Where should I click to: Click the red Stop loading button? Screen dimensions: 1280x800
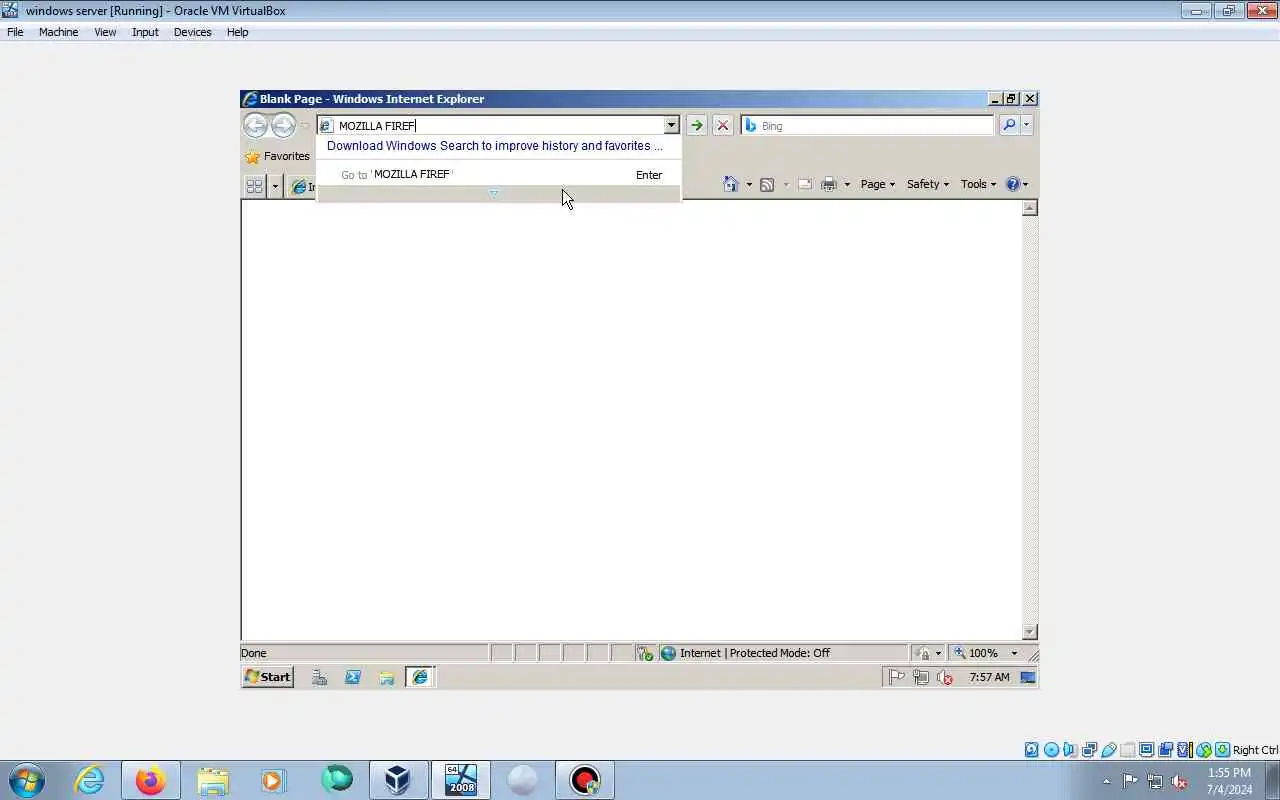[x=723, y=125]
